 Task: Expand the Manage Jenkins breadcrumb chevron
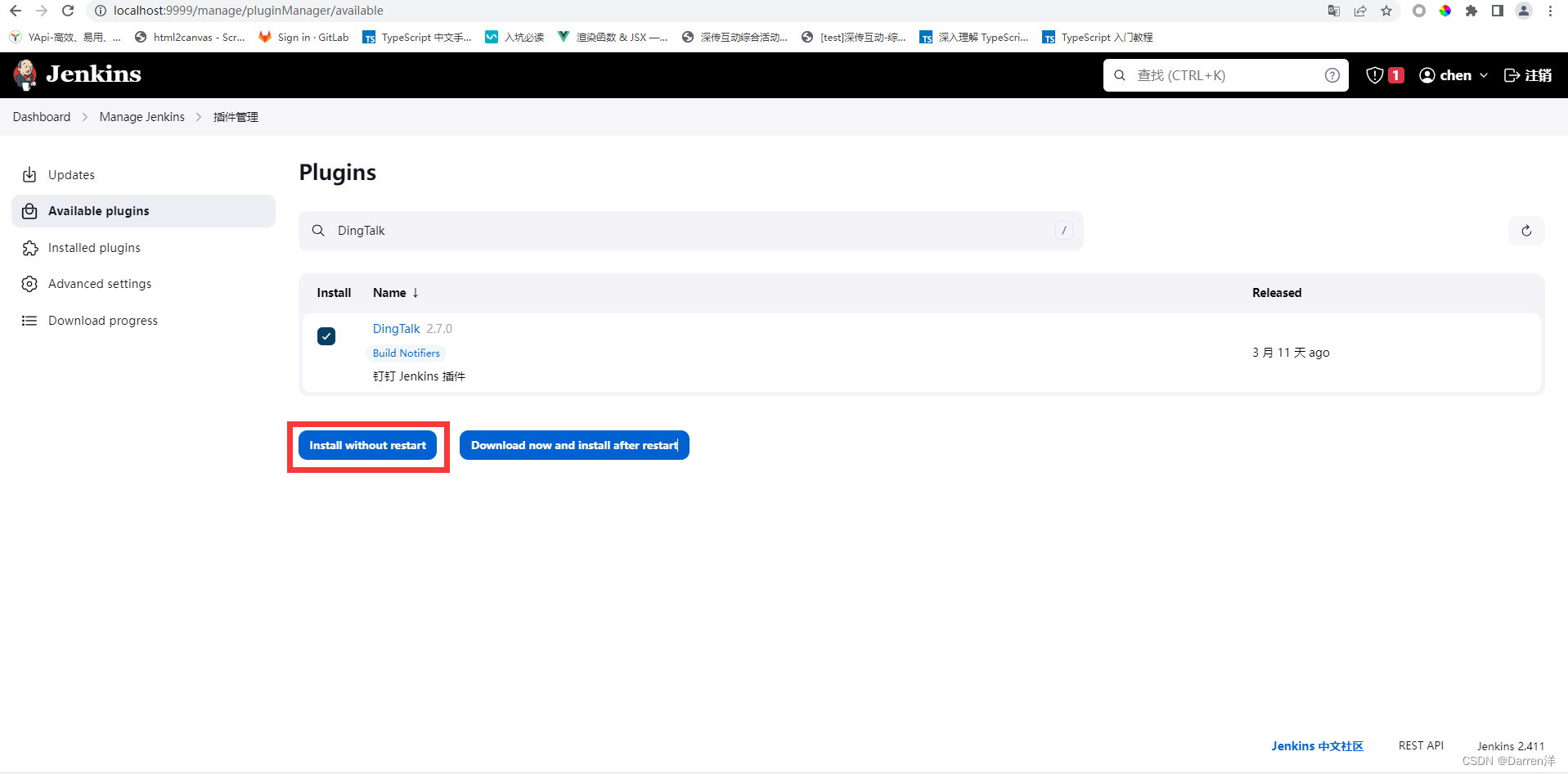click(x=199, y=117)
